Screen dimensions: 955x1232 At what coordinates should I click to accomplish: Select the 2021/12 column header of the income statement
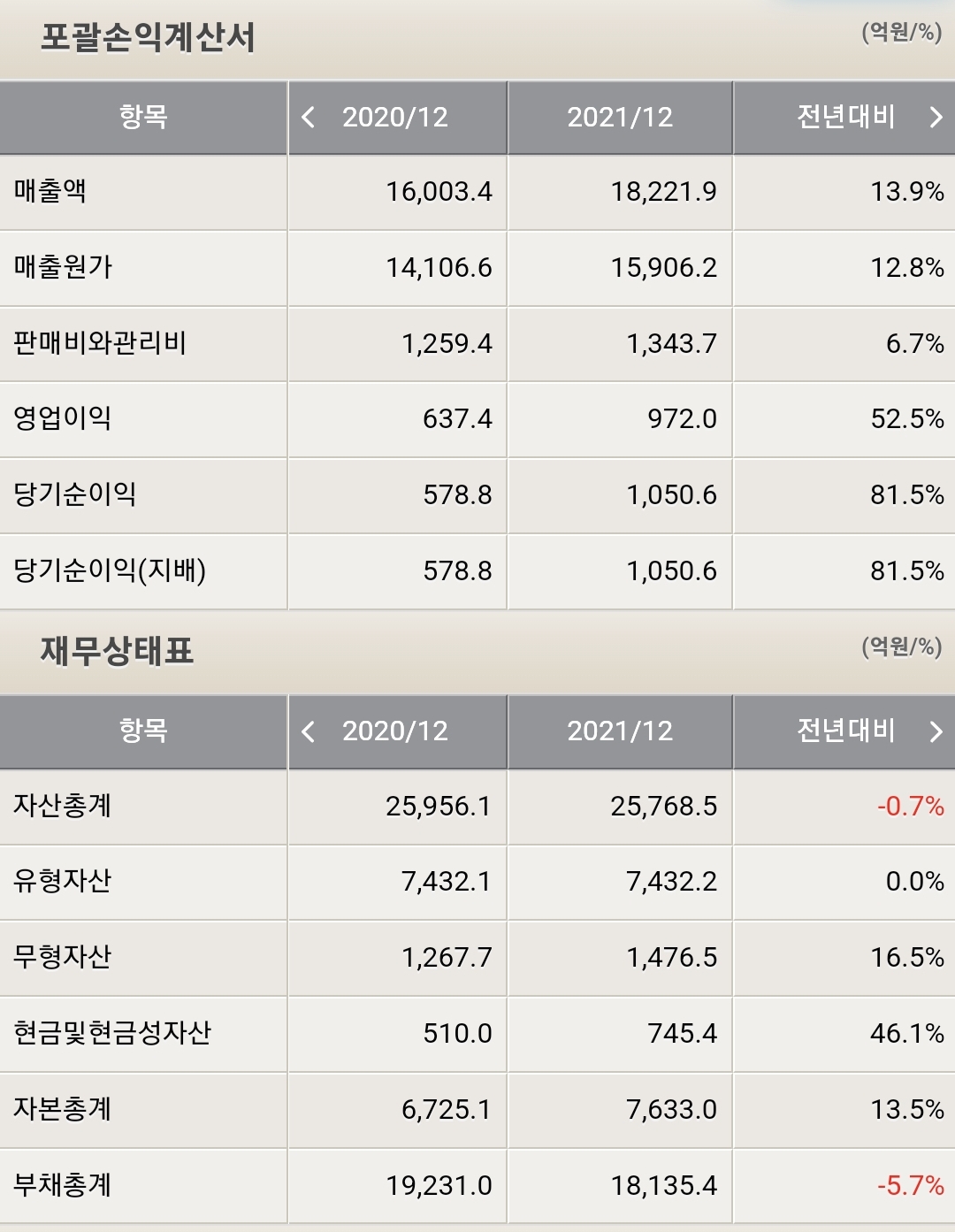tap(620, 117)
